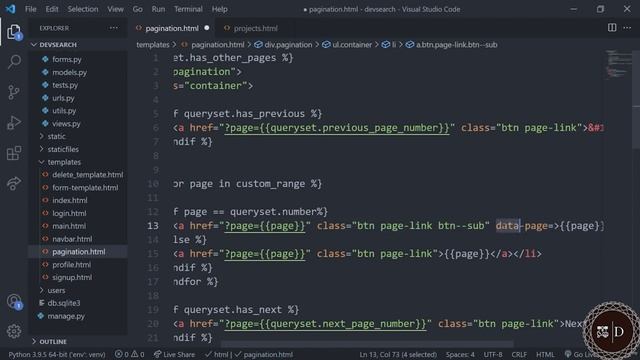Click errors and warnings status indicator
The image size is (640, 360).
[x=129, y=354]
